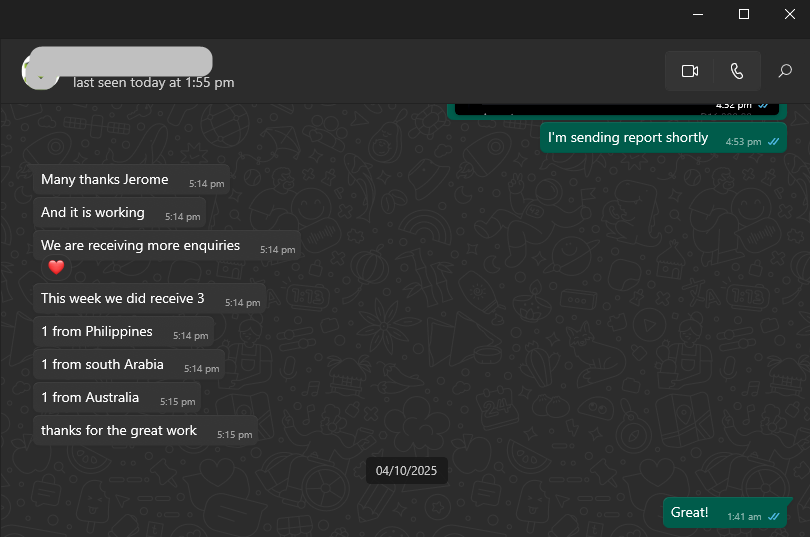This screenshot has width=810, height=537.
Task: Click the 04/10/2025 date label
Action: [407, 471]
